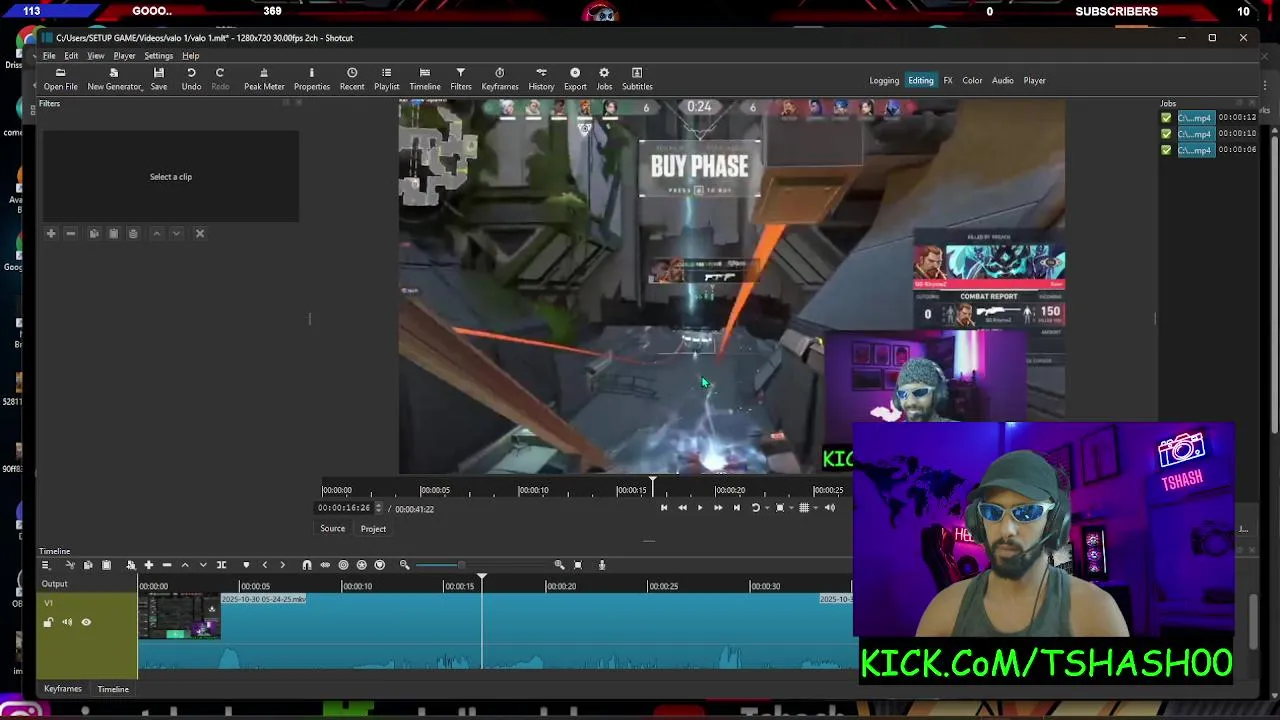Cut the clip with the timeline scissors icon
This screenshot has height=720, width=1280.
[x=69, y=565]
